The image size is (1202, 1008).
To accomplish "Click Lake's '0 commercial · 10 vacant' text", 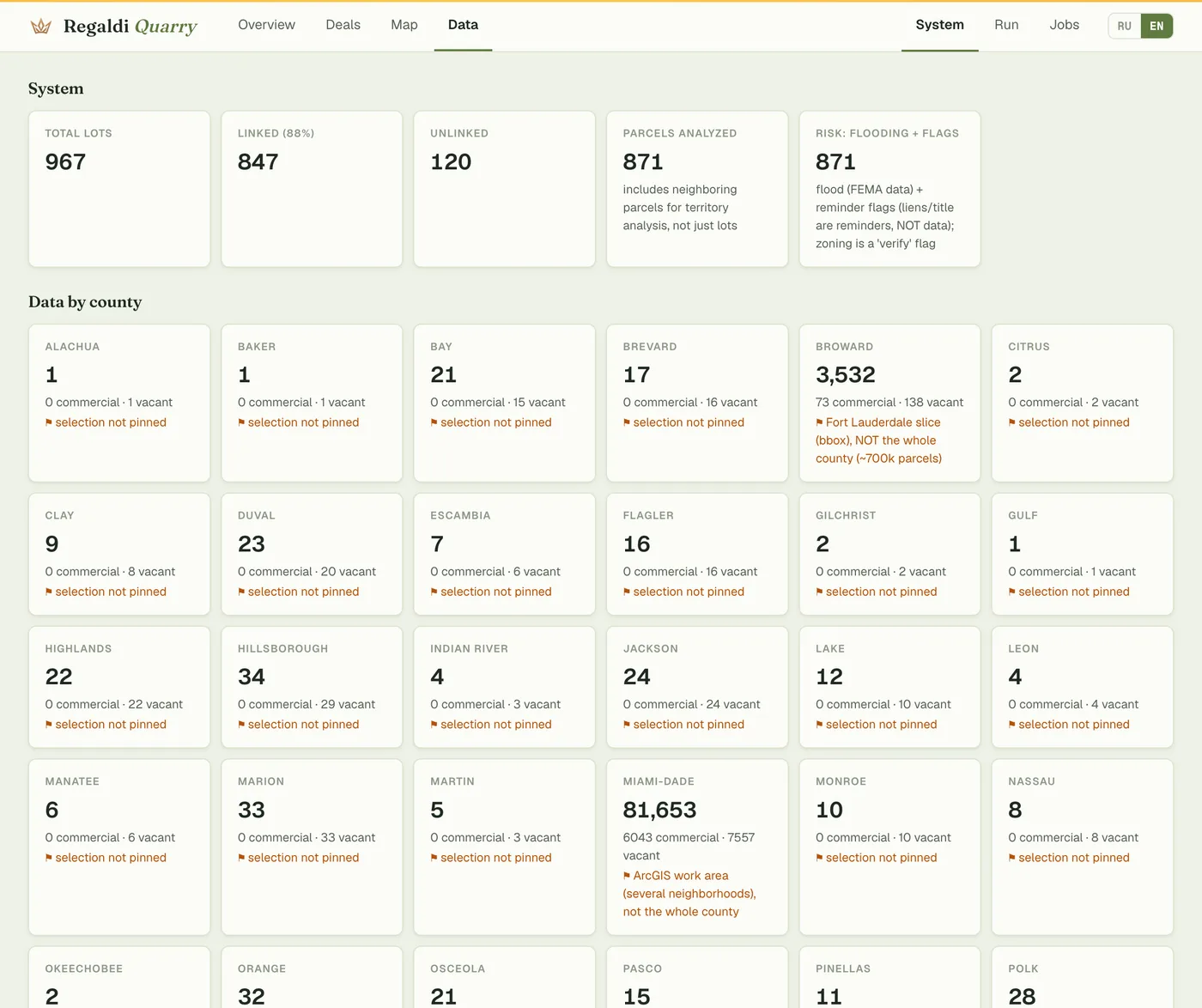I will click(x=883, y=705).
